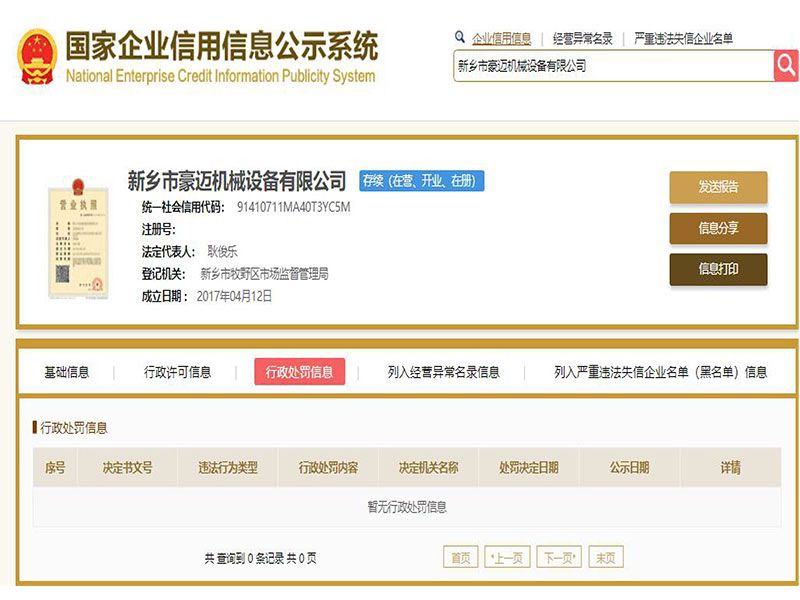Screen dimensions: 800x600
Task: Select the 经营异常名录 search category
Action: 582,38
